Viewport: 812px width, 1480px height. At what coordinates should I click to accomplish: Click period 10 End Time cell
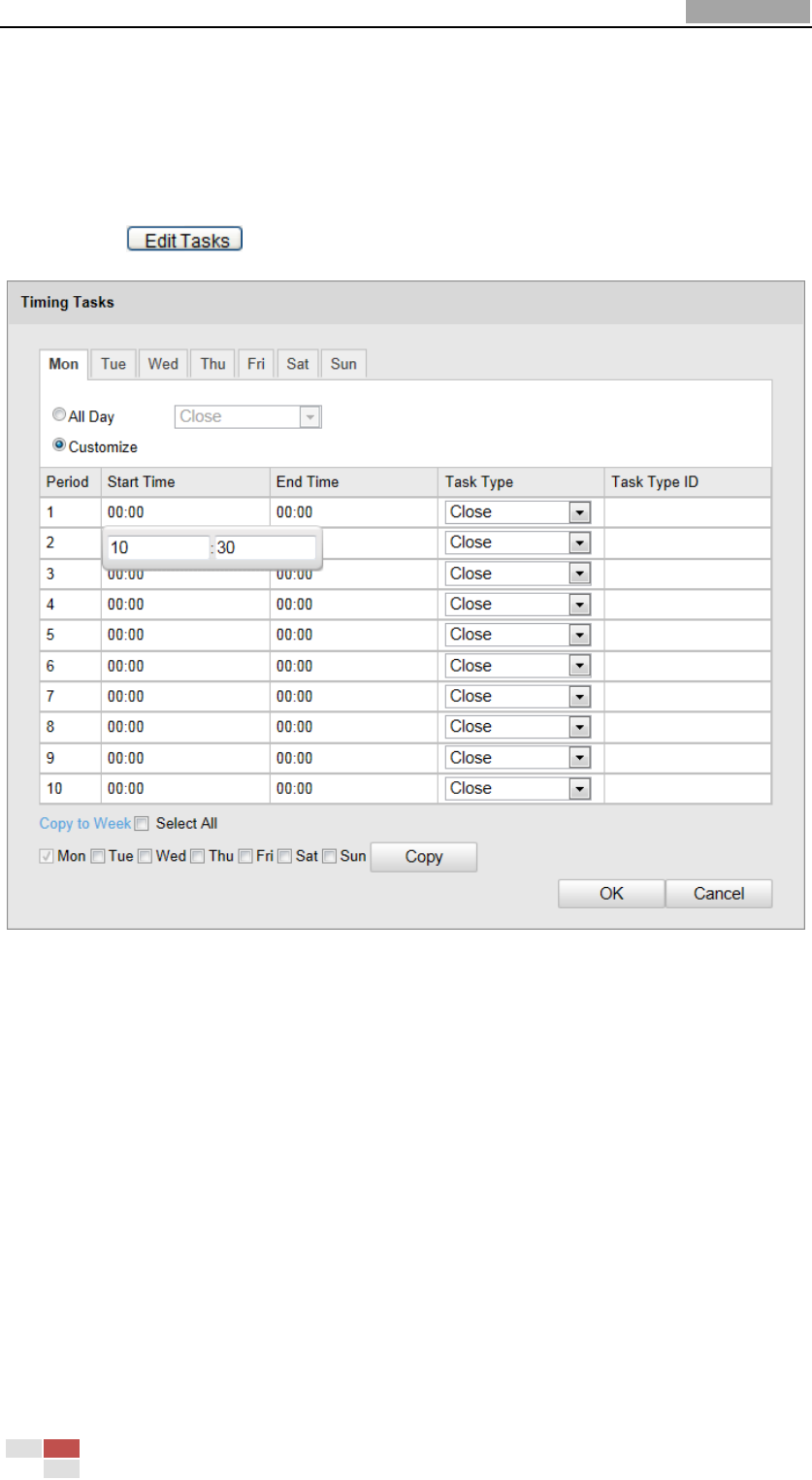click(x=353, y=788)
